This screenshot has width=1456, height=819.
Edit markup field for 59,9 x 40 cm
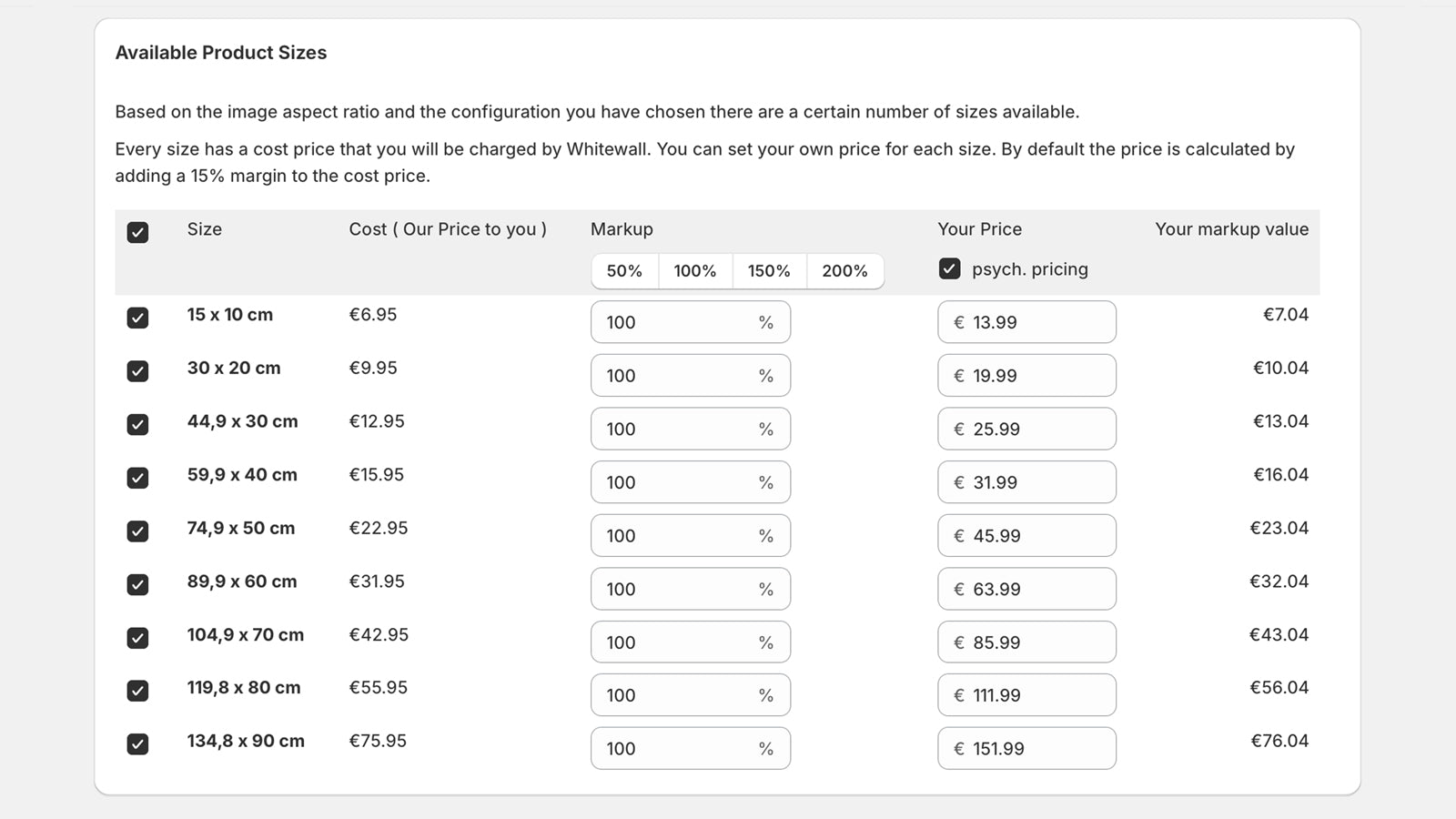691,482
